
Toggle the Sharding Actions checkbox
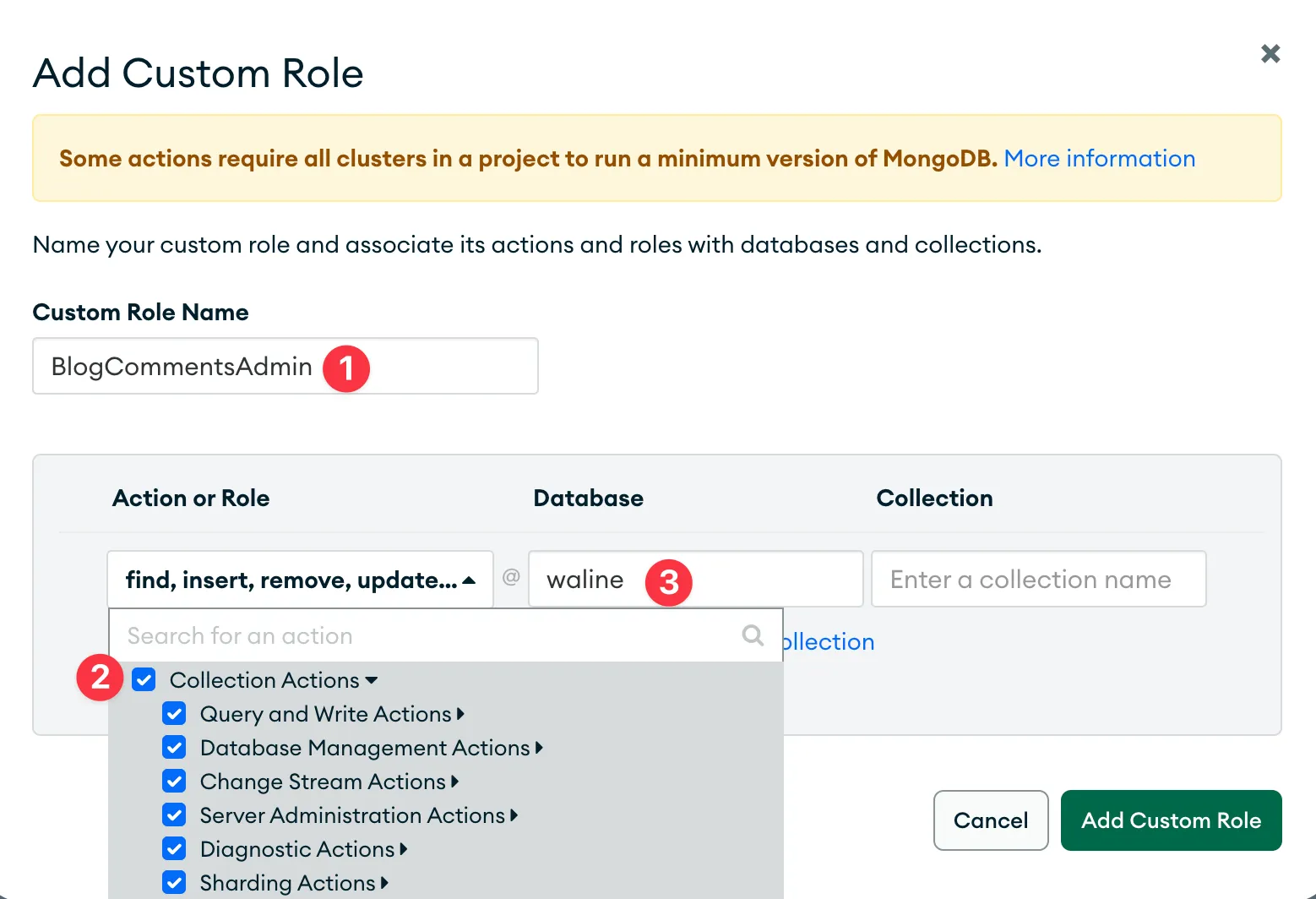point(175,883)
